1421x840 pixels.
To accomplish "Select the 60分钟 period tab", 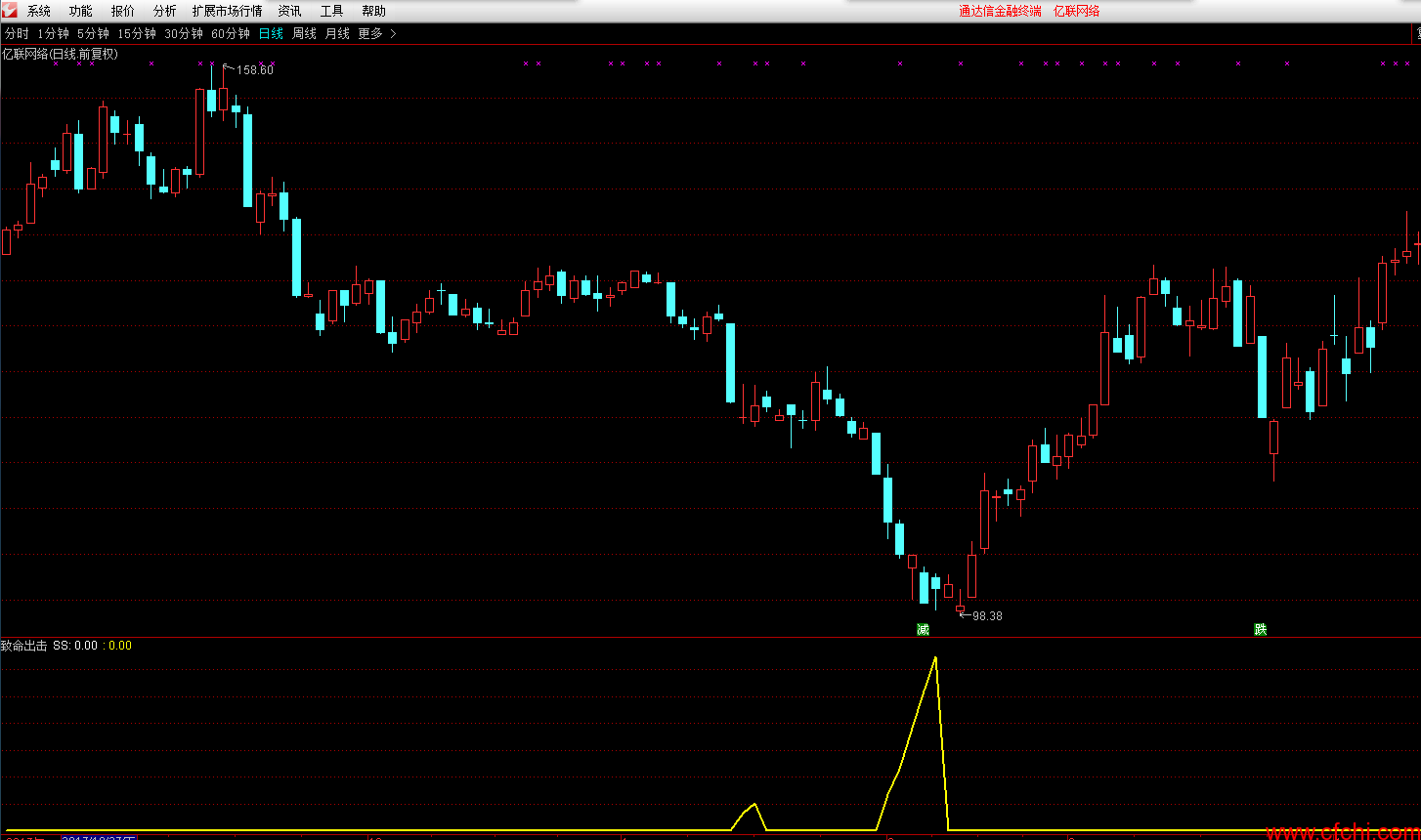I will (x=231, y=33).
